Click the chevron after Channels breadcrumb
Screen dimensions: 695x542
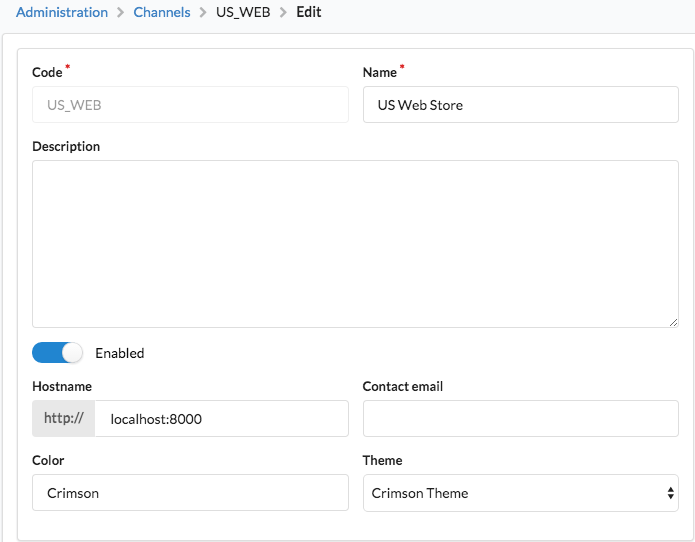203,12
